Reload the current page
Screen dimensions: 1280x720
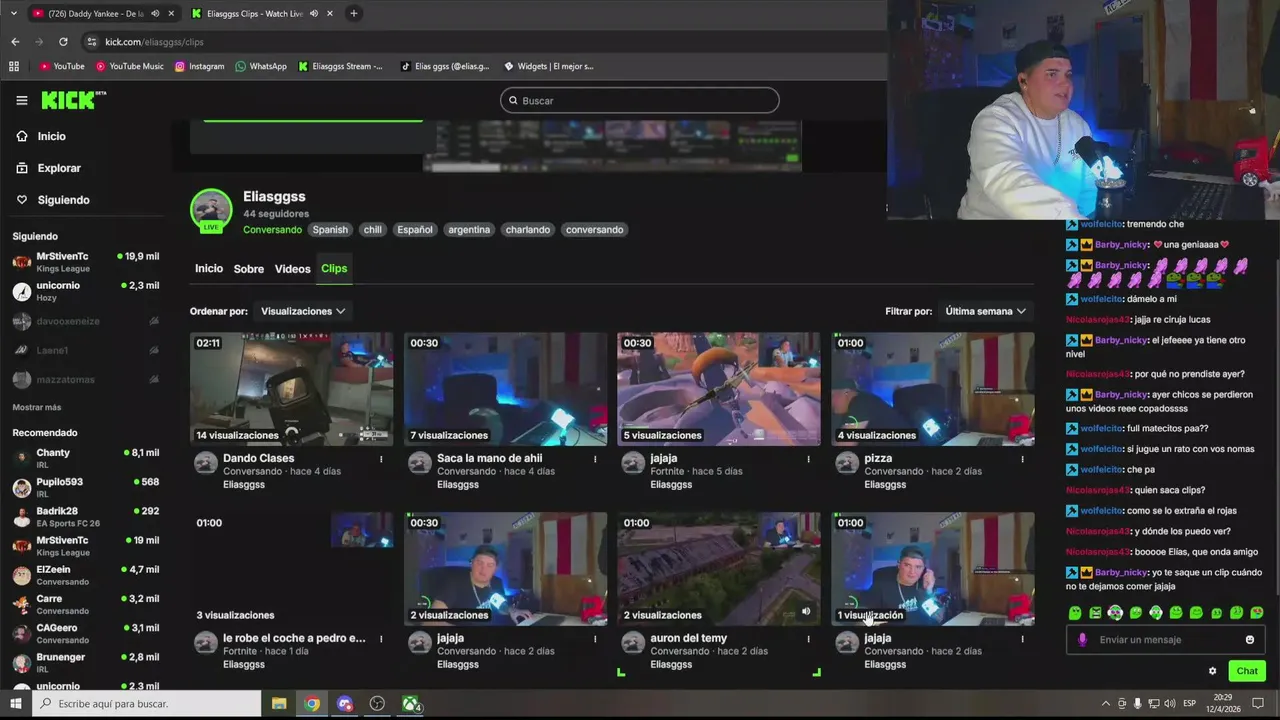63,42
